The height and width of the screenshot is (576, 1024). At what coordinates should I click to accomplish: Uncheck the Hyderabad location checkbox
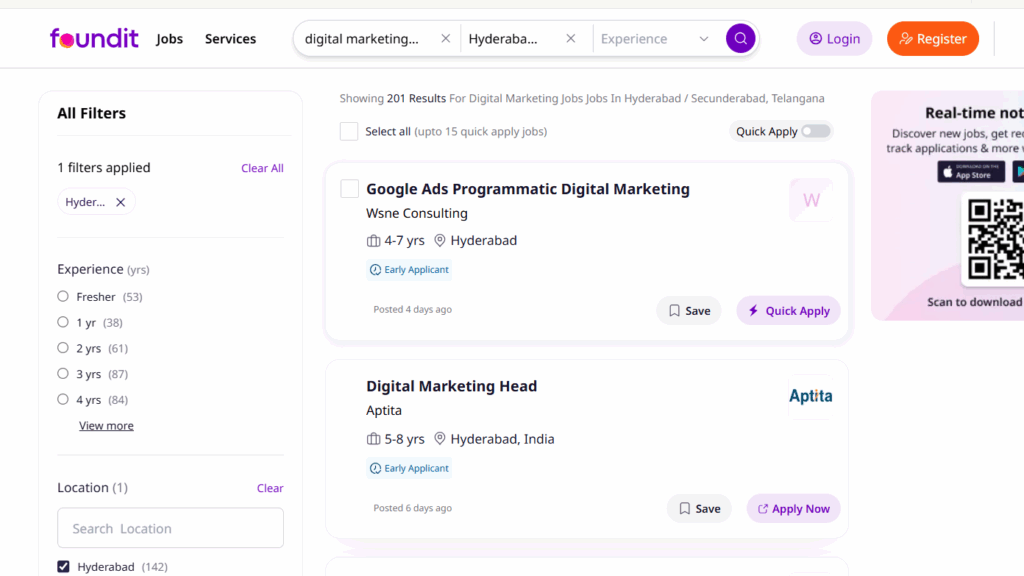63,566
